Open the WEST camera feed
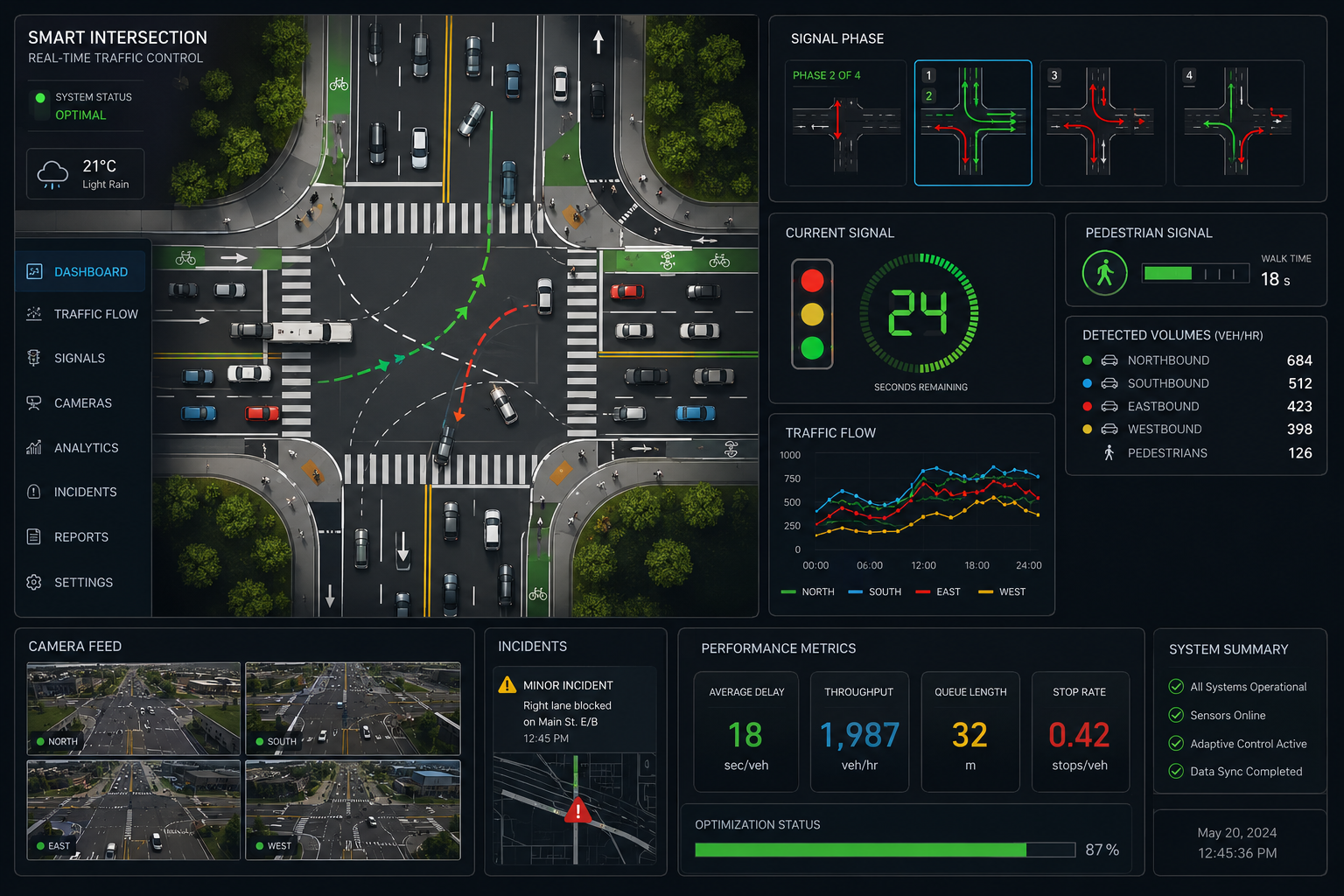 (353, 810)
